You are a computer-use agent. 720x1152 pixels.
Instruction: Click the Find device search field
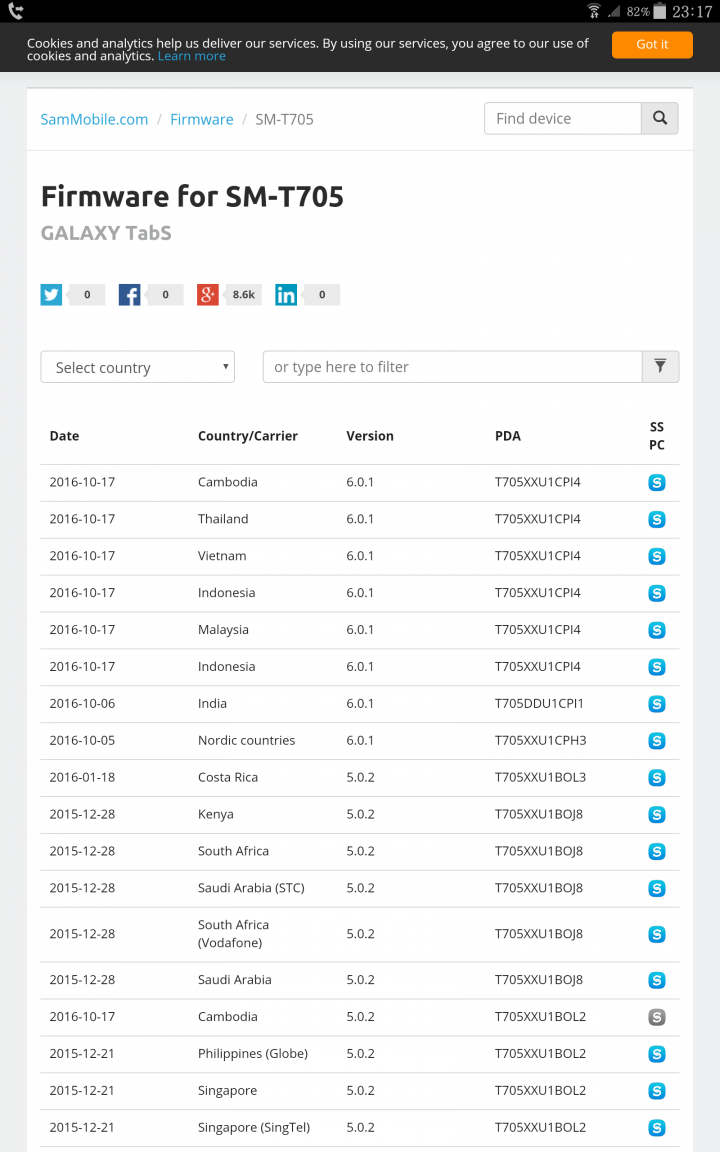pos(563,118)
